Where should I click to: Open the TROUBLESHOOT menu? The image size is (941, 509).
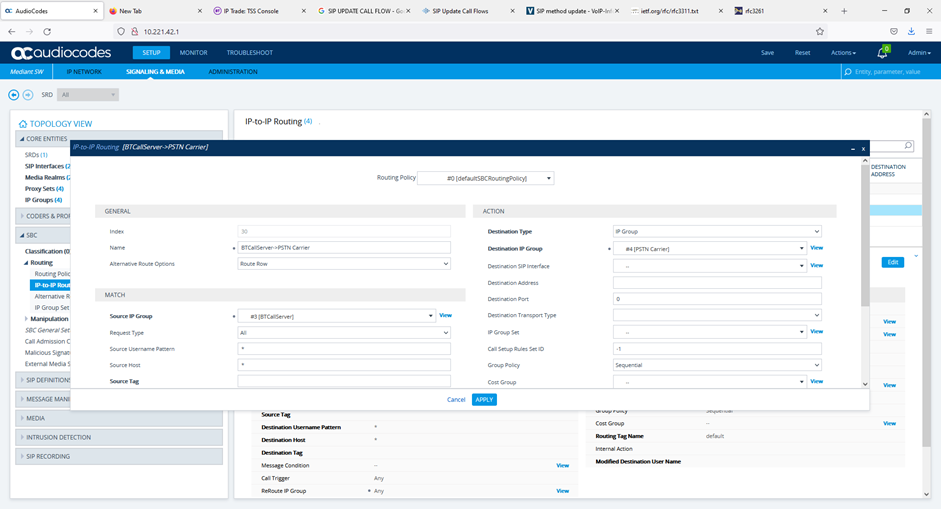[250, 53]
